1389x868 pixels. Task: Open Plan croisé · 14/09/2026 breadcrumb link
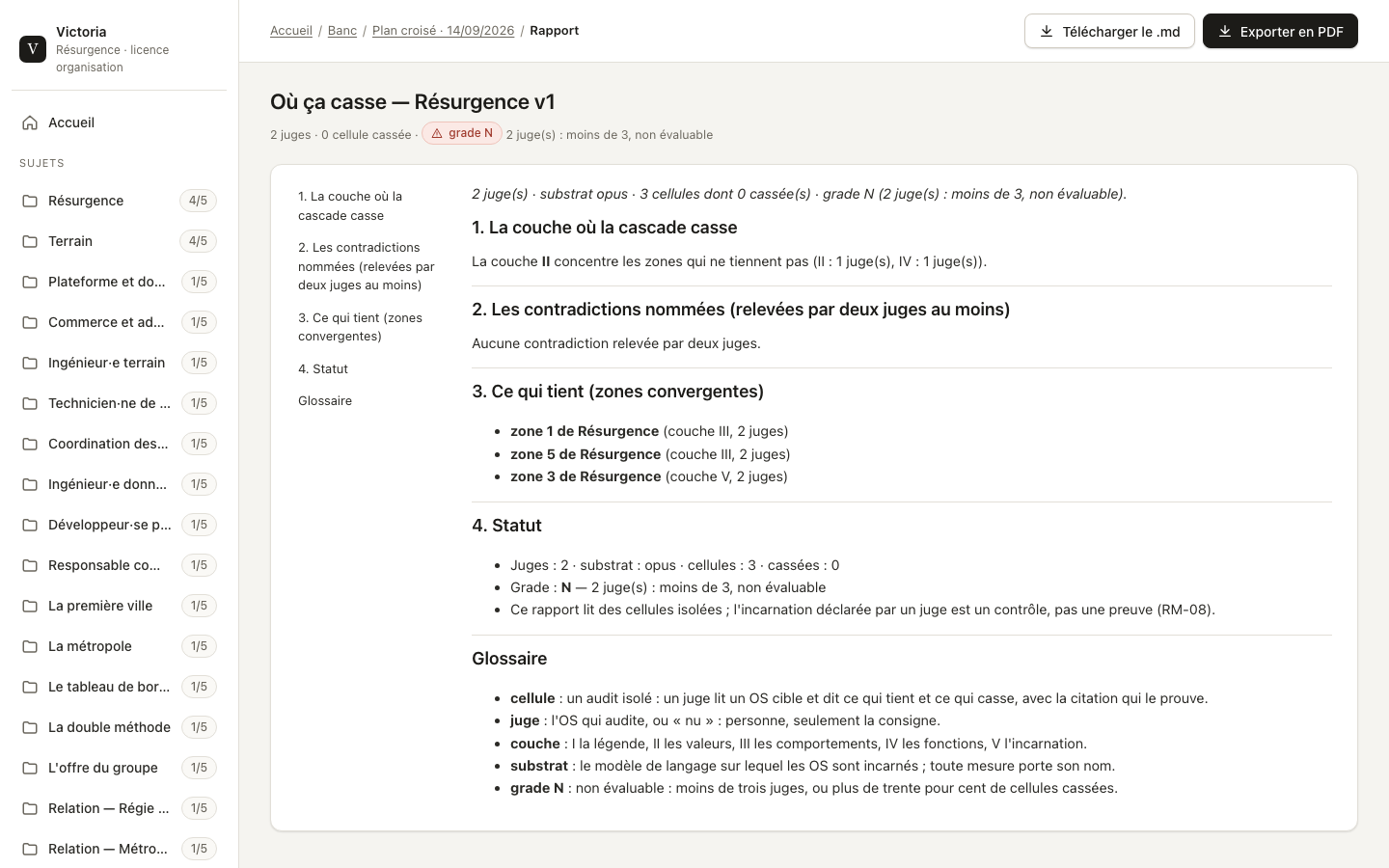(443, 31)
